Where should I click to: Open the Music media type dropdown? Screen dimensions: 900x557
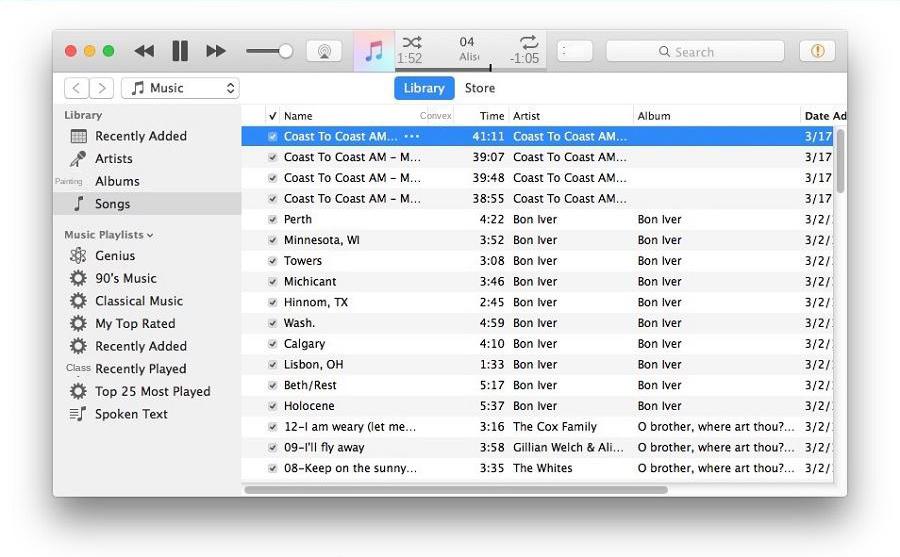click(x=180, y=88)
